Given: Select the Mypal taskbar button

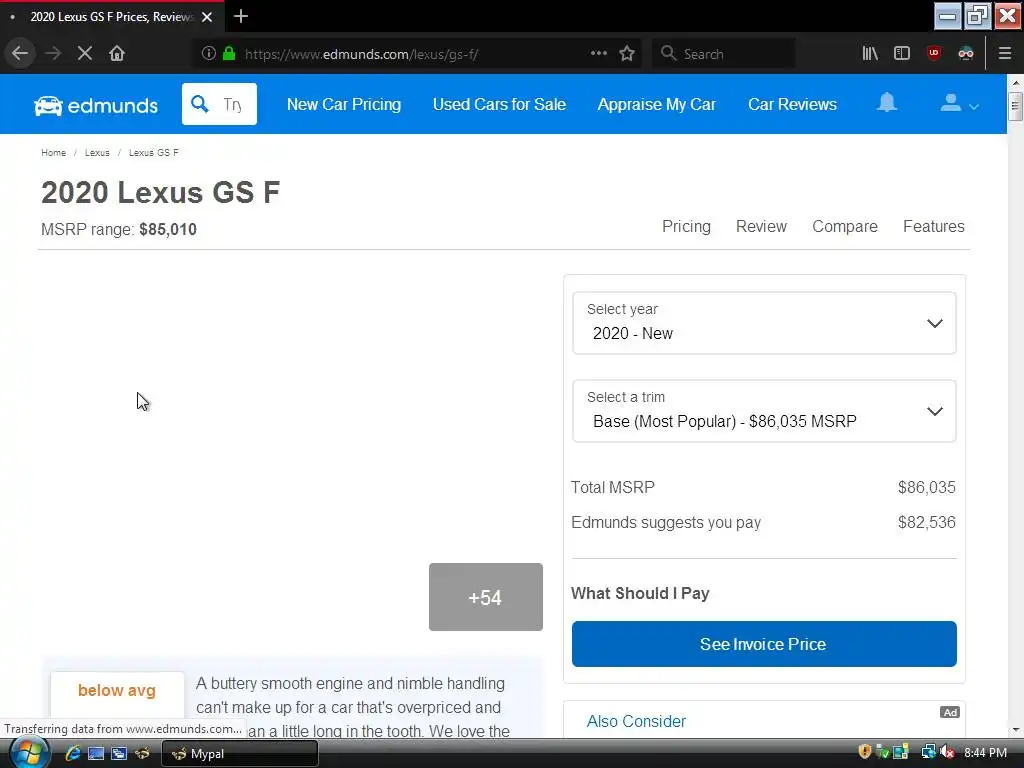Looking at the screenshot, I should point(240,754).
